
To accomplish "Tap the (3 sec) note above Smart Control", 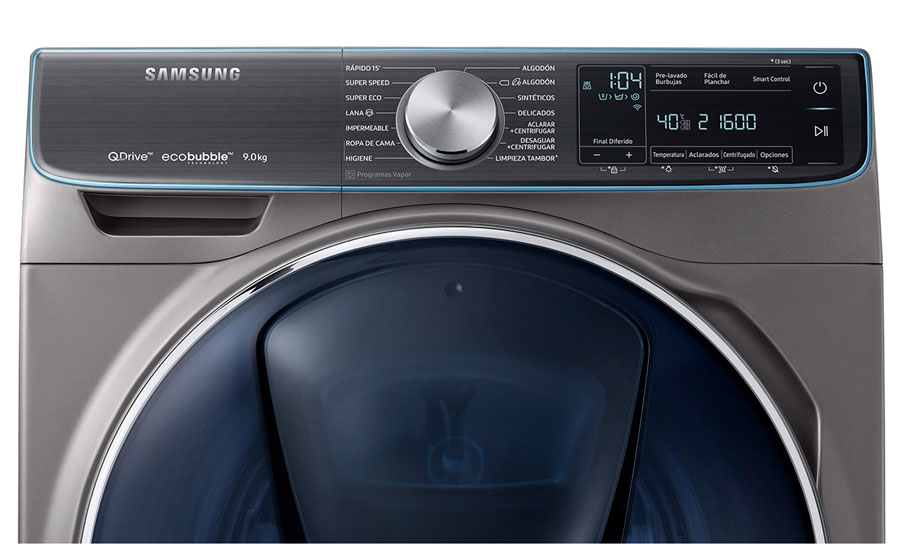I will tap(781, 61).
